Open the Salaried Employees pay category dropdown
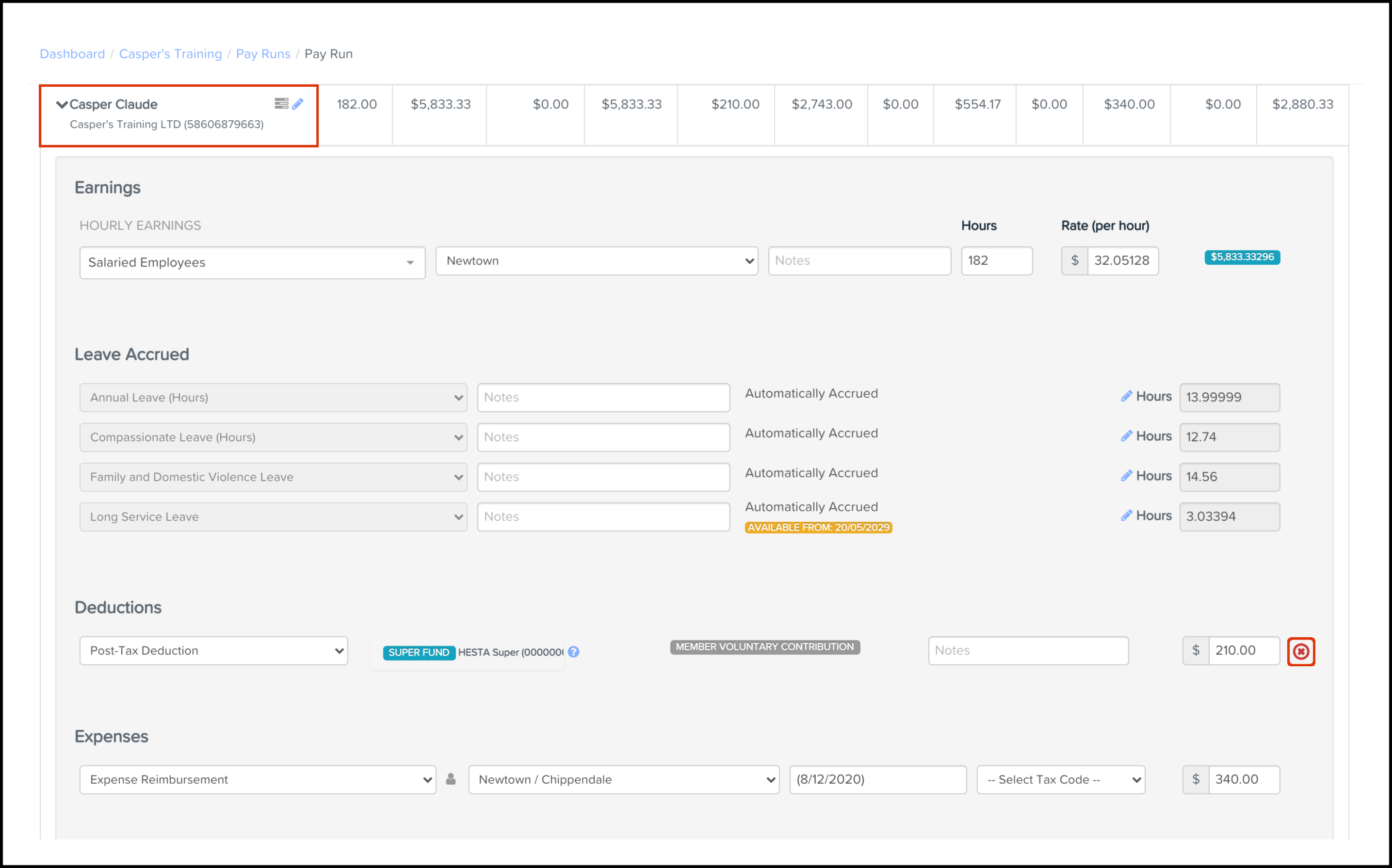The height and width of the screenshot is (868, 1392). 252,263
